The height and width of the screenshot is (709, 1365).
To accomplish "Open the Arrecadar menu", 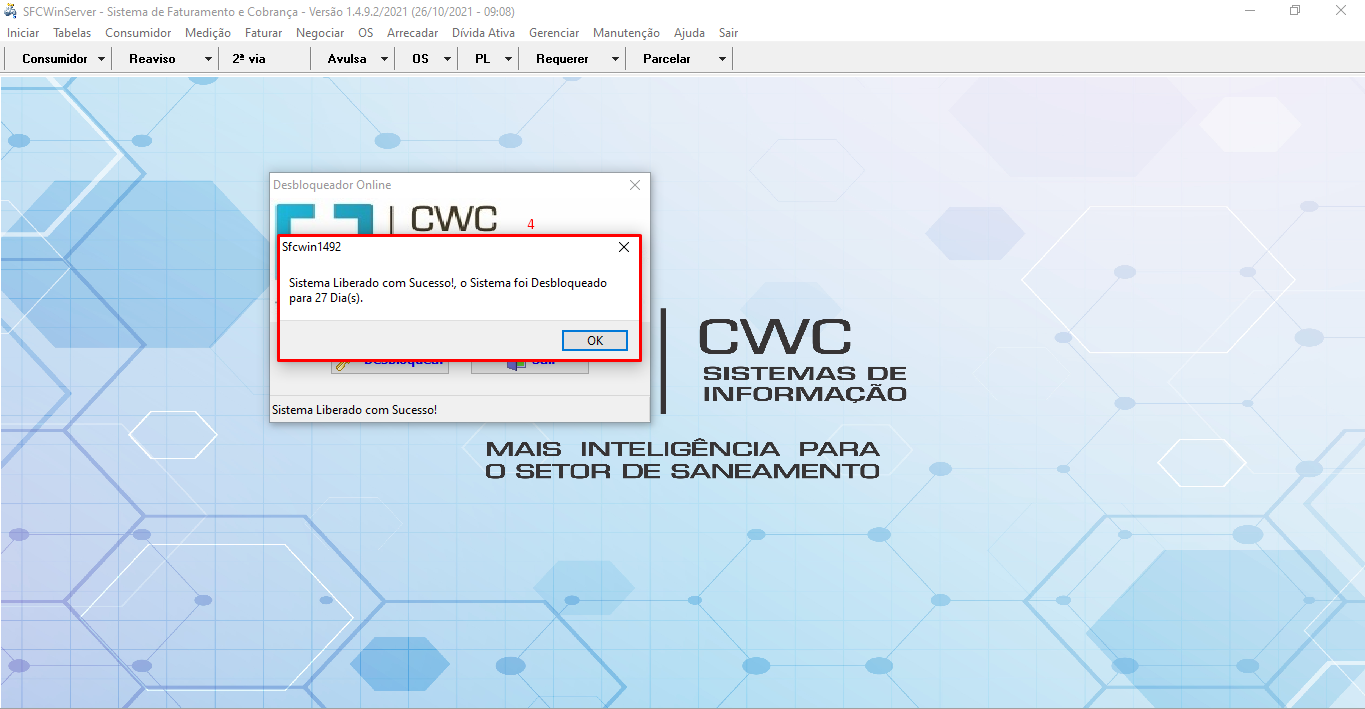I will coord(412,33).
